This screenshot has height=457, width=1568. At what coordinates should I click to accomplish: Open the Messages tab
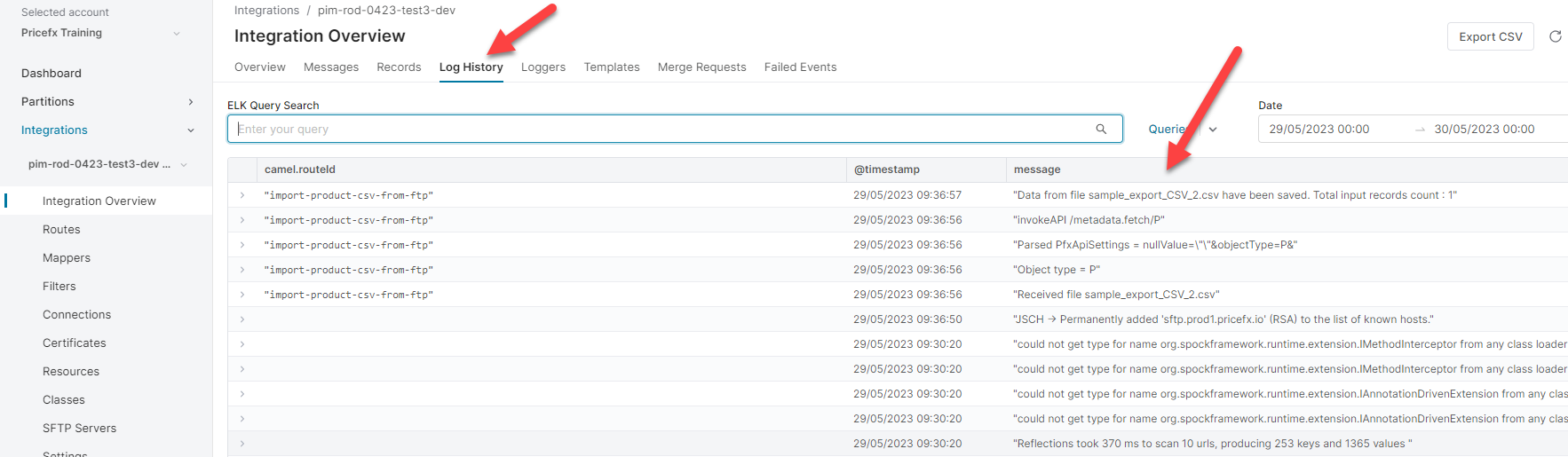point(331,67)
